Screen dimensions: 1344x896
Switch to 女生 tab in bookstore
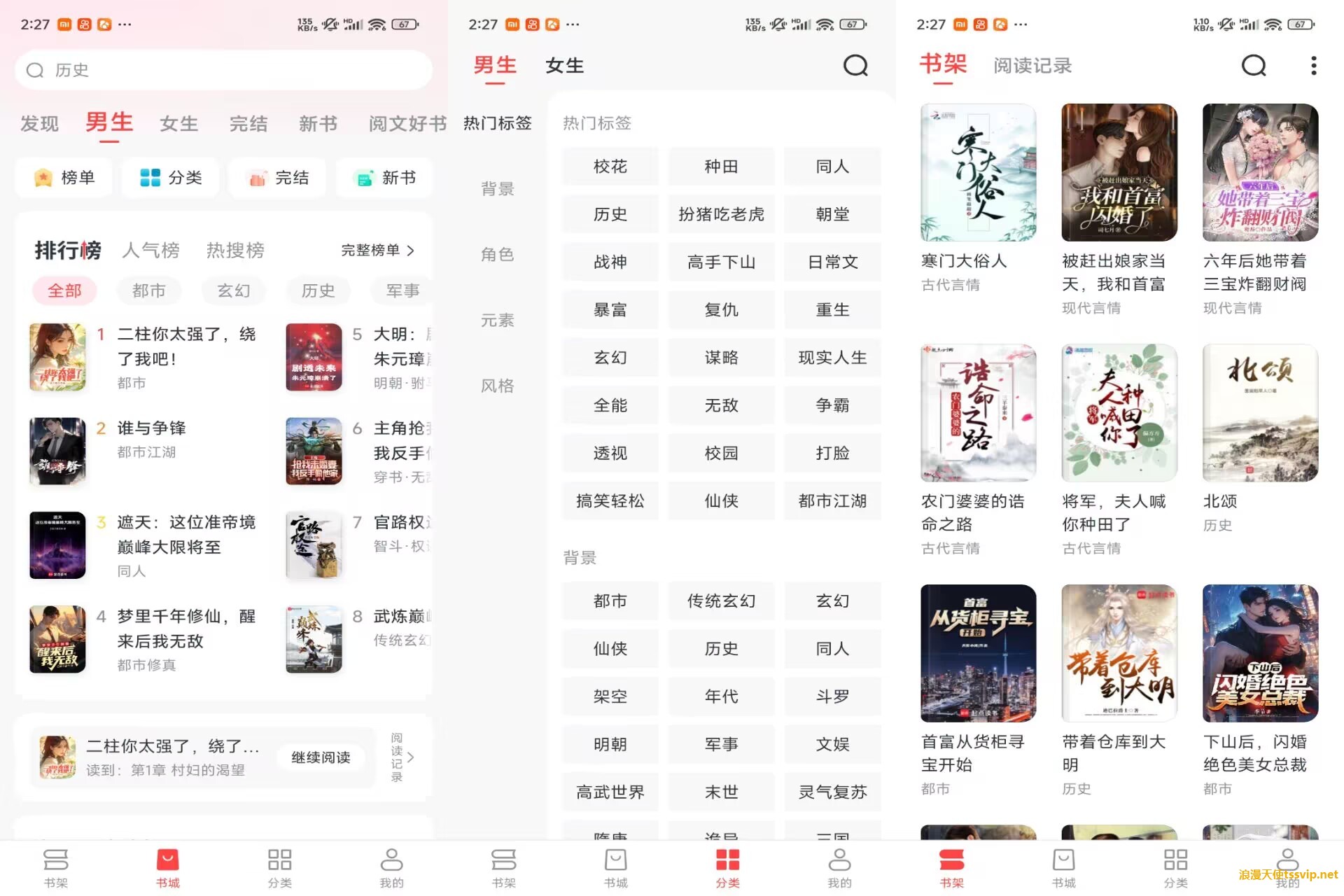(x=179, y=124)
